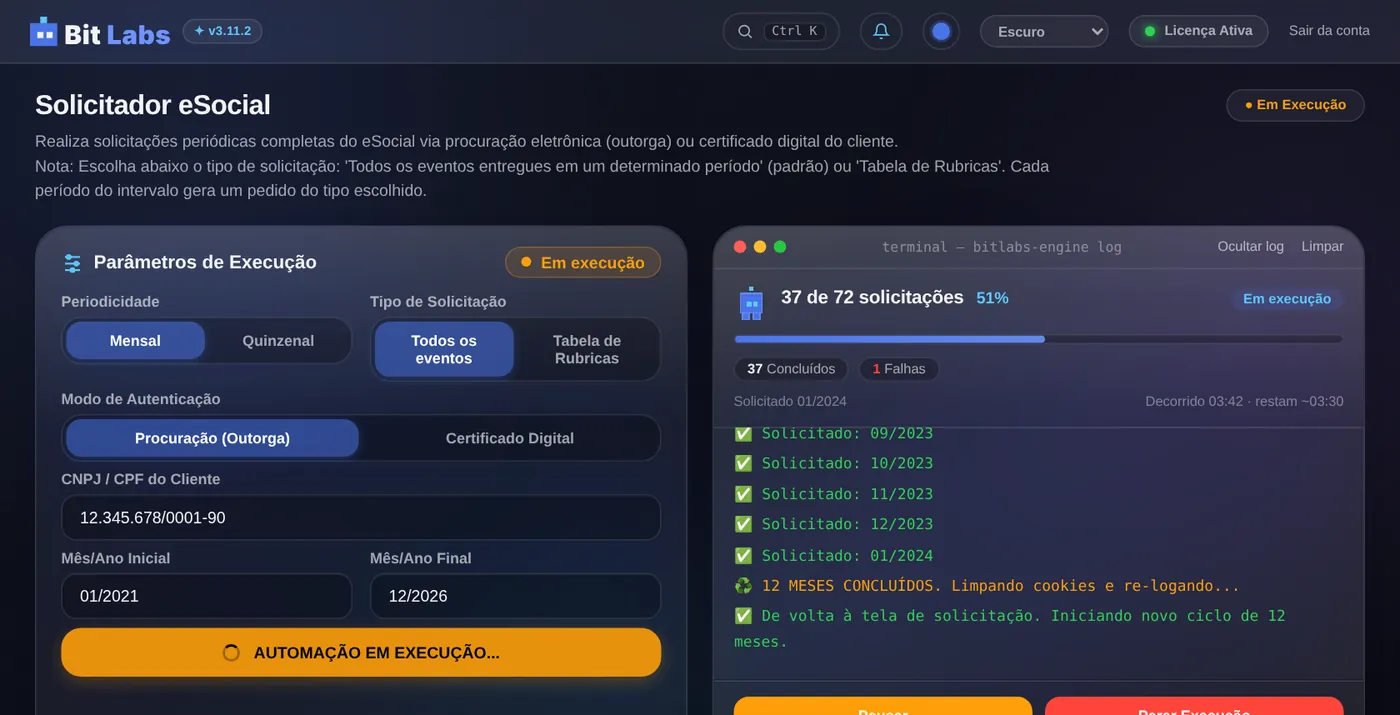Screen dimensions: 1400x715
Task: Select Quinzenal periodicity
Action: [x=278, y=341]
